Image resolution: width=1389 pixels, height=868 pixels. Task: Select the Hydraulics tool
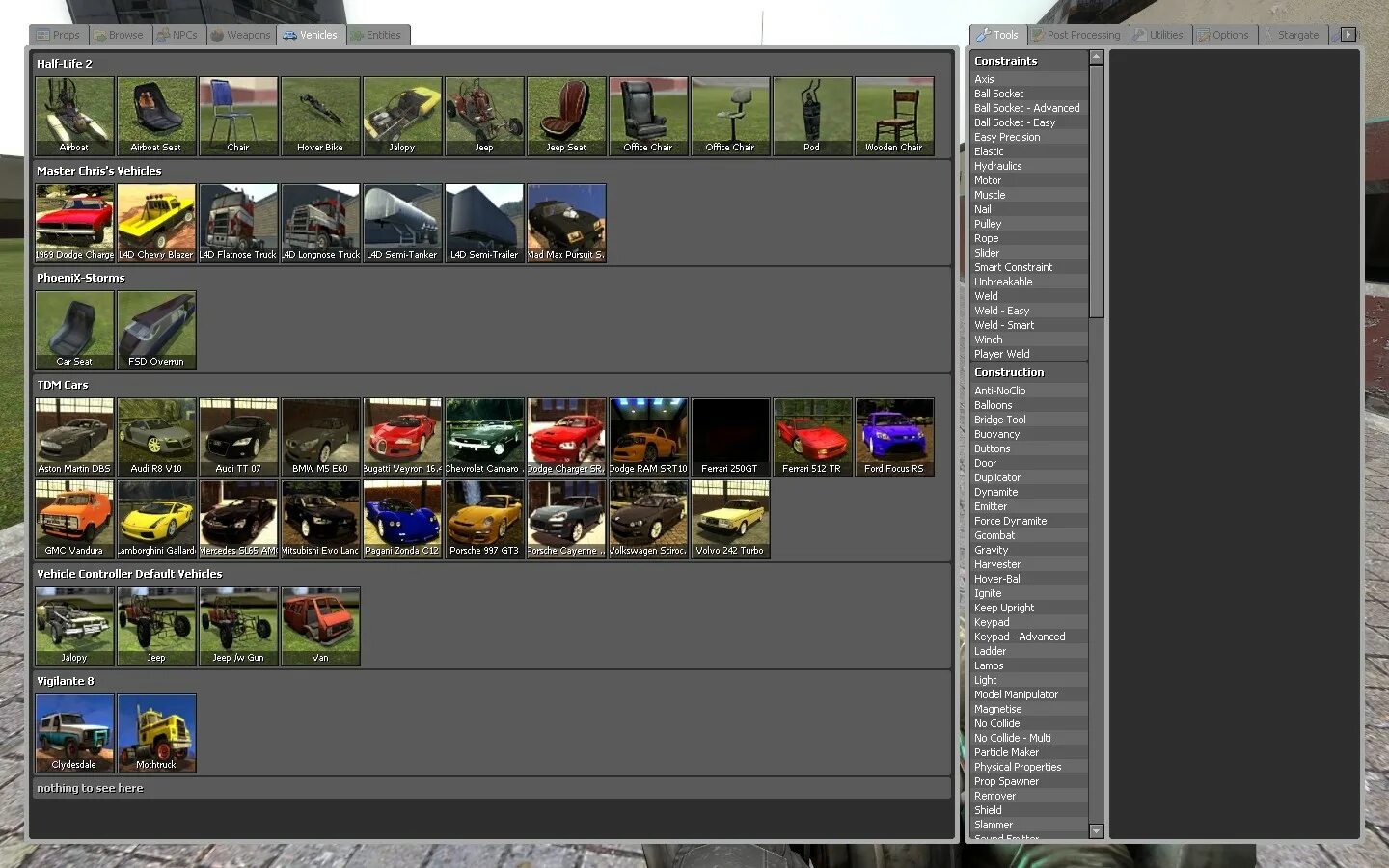click(x=1029, y=166)
